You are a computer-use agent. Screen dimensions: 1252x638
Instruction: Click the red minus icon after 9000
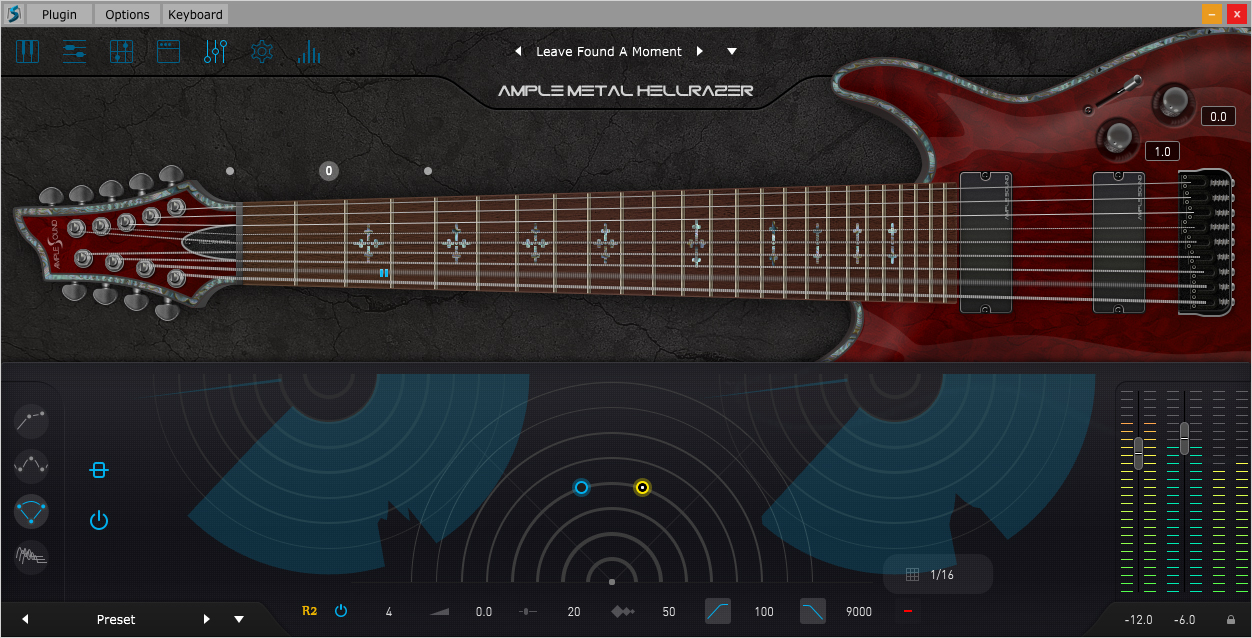coord(908,611)
